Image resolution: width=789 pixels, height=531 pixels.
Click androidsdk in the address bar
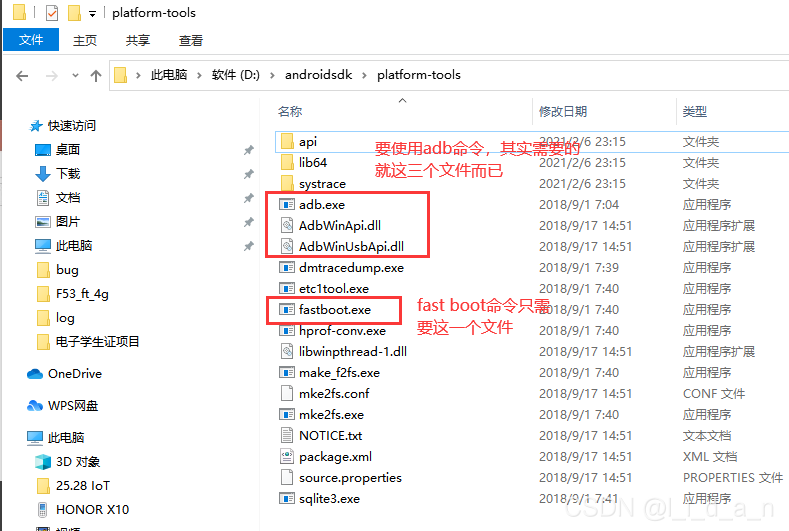pyautogui.click(x=319, y=75)
